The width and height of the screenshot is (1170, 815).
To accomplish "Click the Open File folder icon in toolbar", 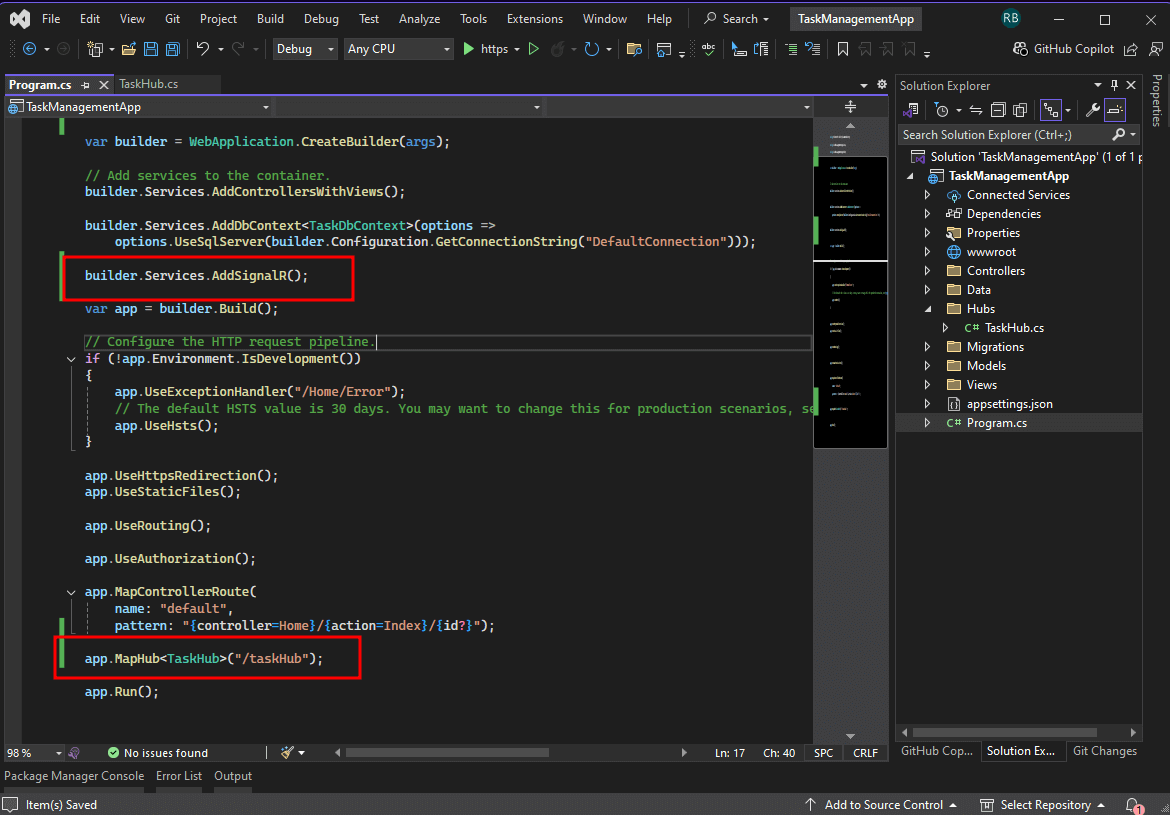I will tap(128, 49).
